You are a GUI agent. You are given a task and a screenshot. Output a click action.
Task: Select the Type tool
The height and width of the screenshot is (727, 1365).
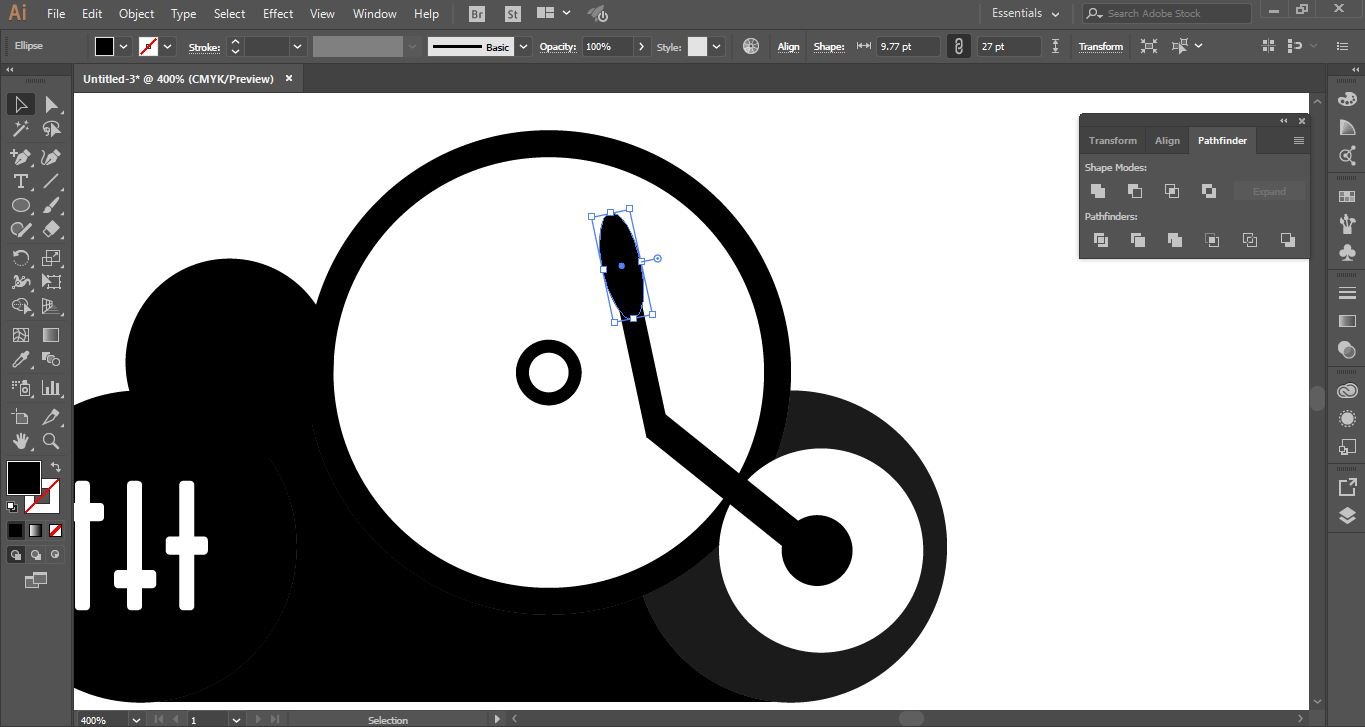[x=20, y=181]
